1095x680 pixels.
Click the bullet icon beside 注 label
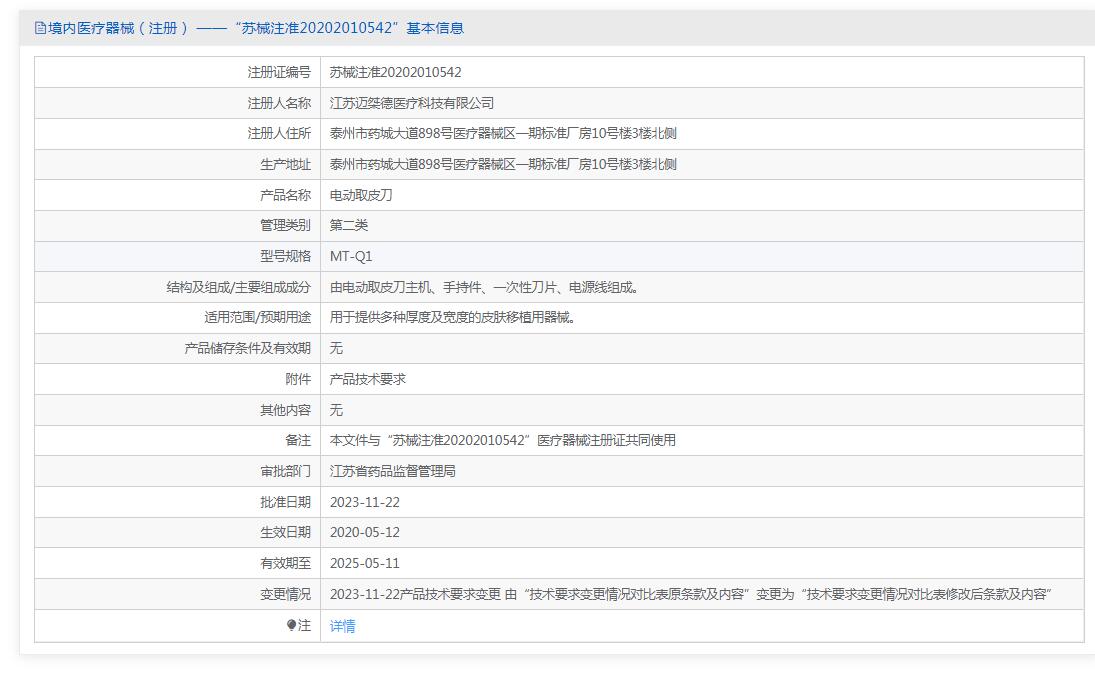(291, 626)
